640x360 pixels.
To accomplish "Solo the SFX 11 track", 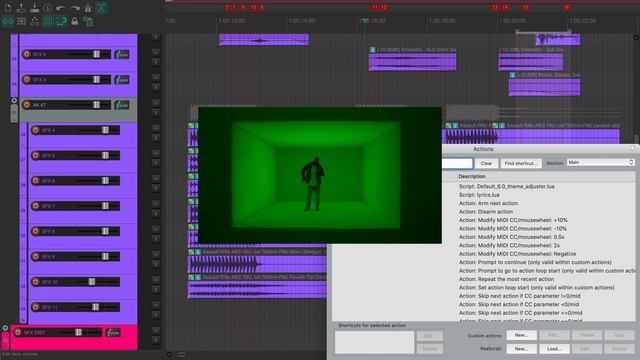I will tap(156, 315).
